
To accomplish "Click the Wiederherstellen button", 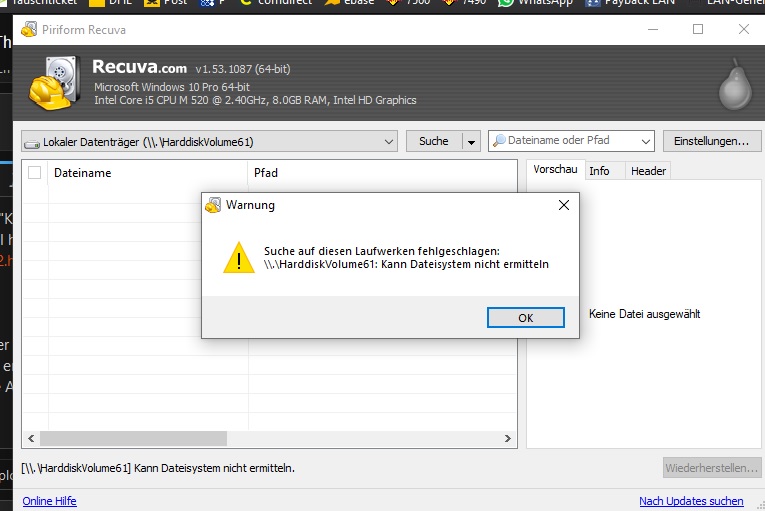I will coord(712,468).
